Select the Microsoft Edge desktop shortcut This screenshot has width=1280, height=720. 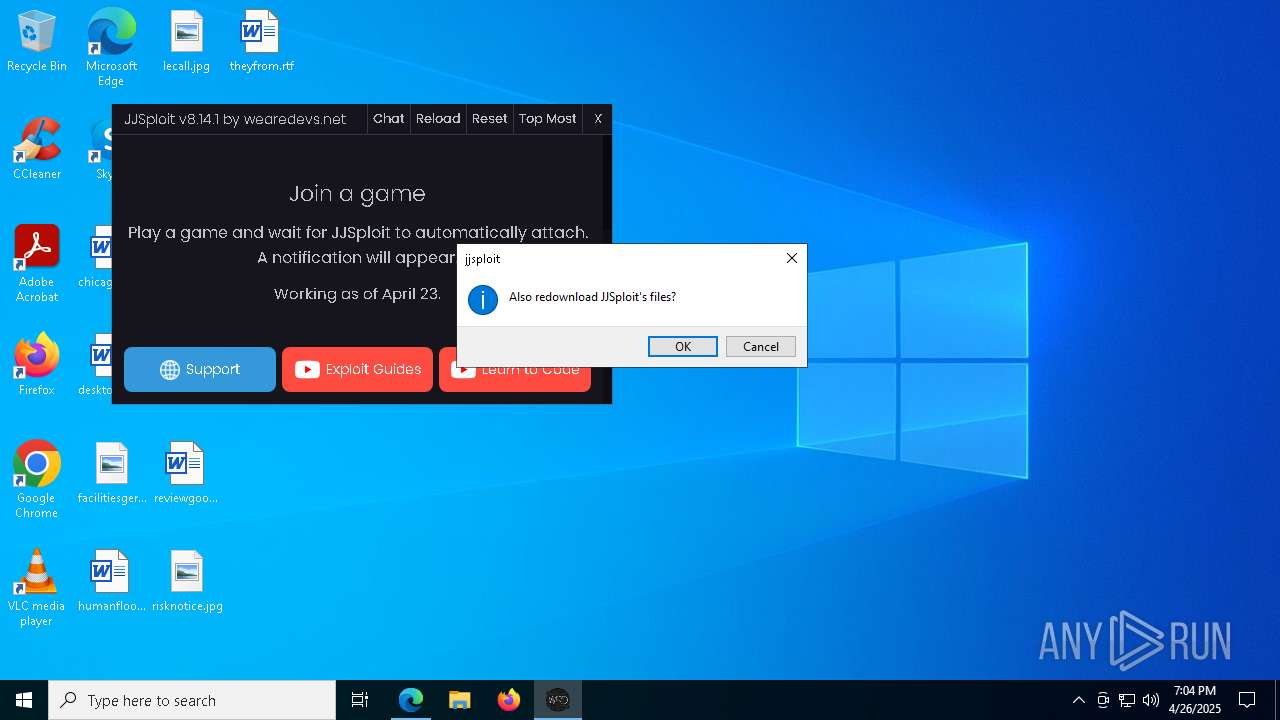click(x=111, y=47)
